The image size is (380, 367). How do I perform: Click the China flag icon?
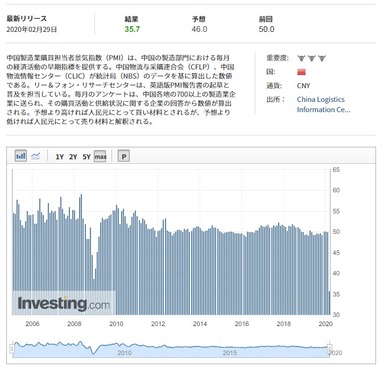coord(301,72)
